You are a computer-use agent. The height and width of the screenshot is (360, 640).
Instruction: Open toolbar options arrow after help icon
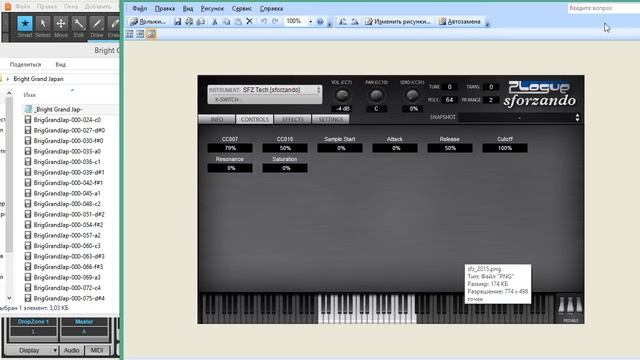[329, 23]
